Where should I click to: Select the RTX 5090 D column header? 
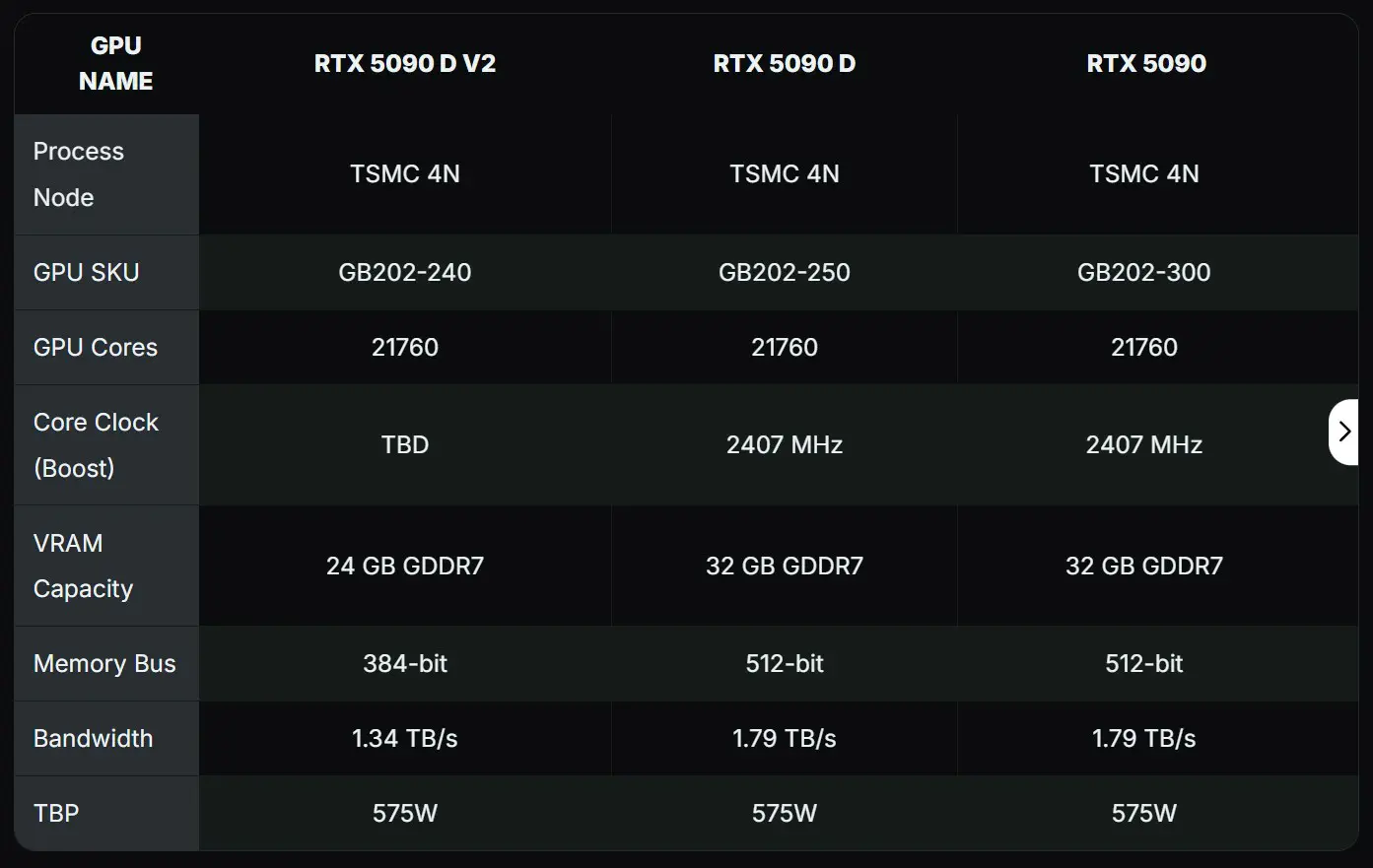click(785, 64)
